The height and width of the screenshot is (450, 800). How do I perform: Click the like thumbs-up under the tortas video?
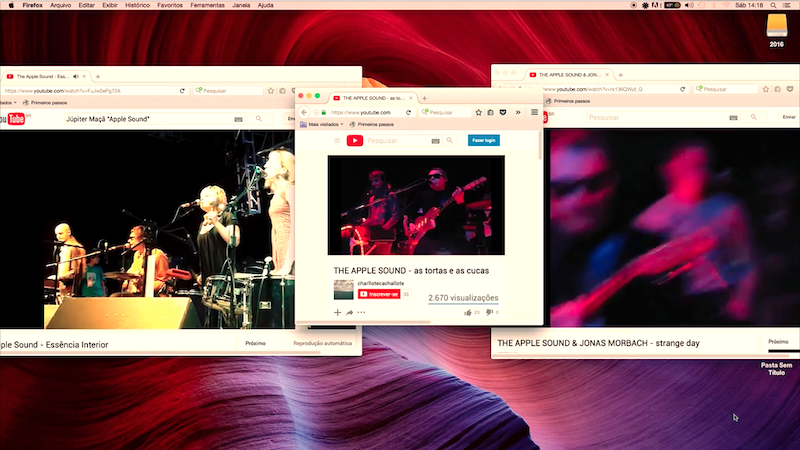click(468, 313)
